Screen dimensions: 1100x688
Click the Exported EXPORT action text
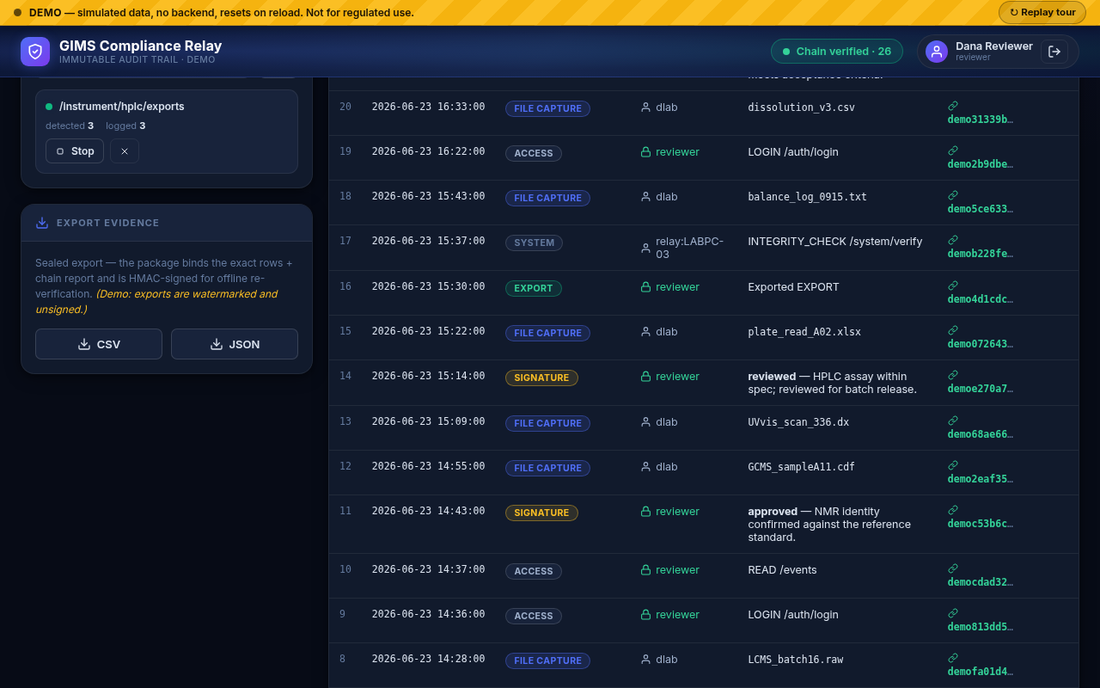click(x=793, y=287)
